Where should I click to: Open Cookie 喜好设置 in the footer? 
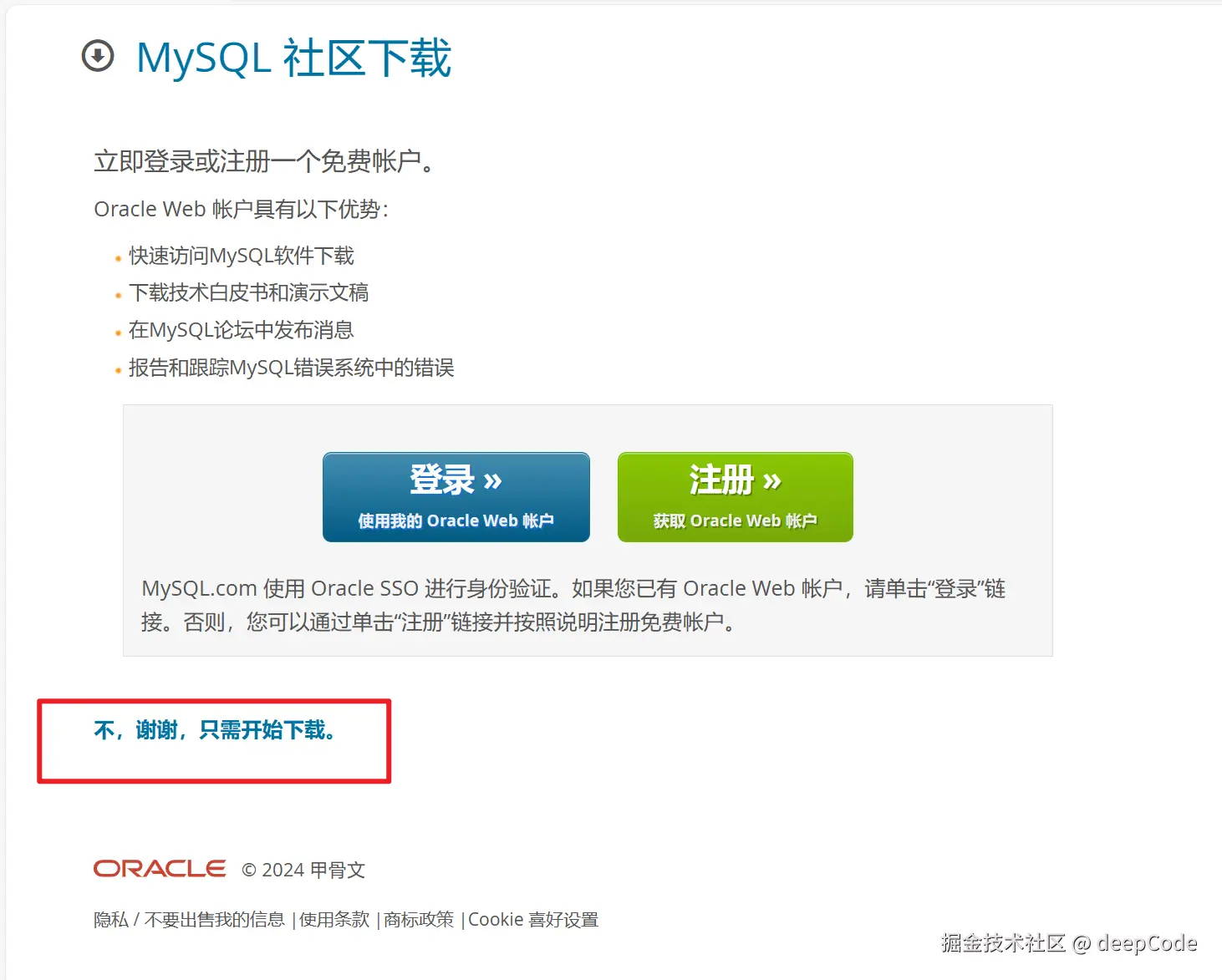tap(533, 920)
